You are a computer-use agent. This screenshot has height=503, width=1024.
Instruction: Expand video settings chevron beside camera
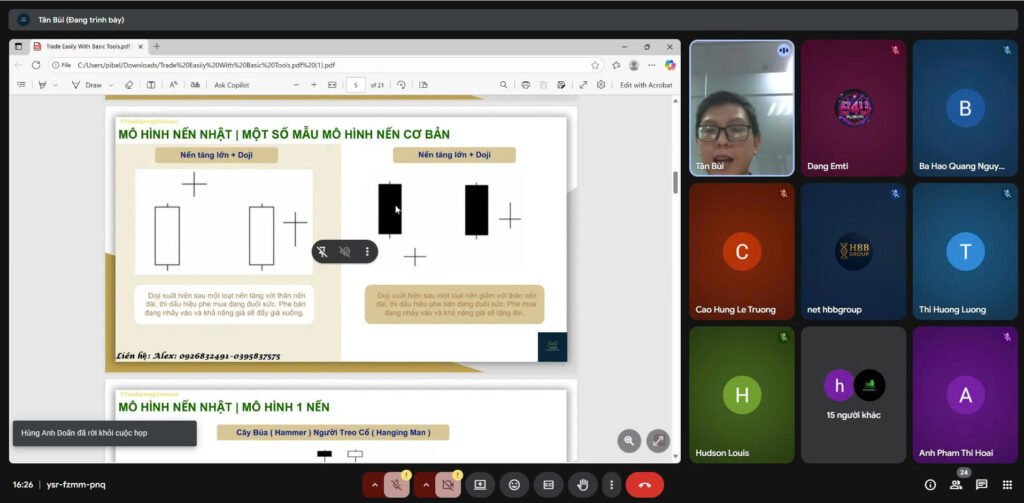click(425, 485)
